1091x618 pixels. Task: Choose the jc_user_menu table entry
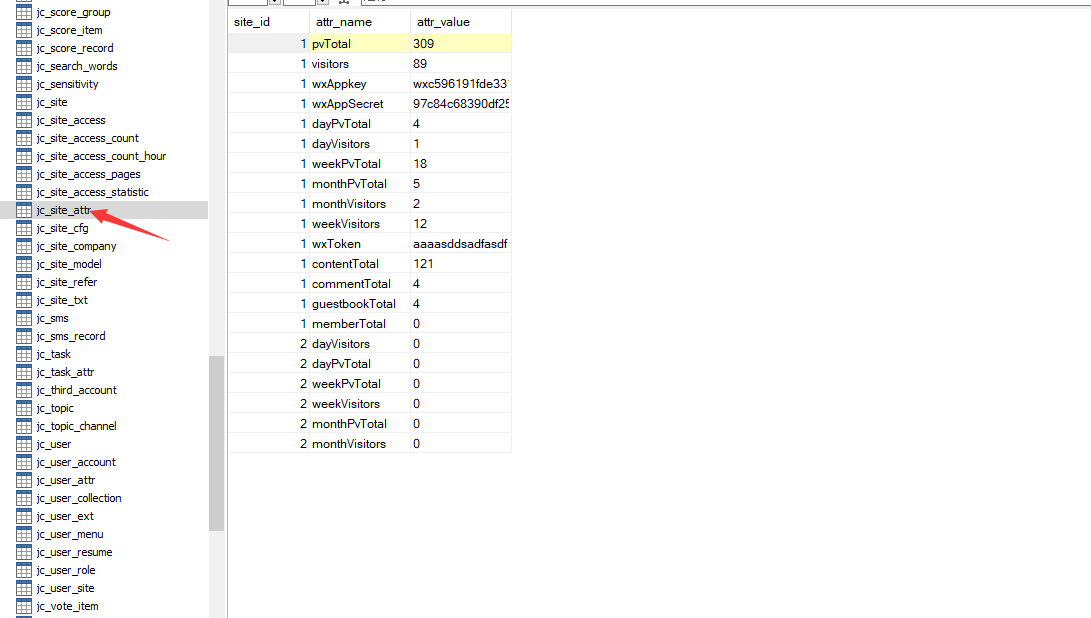tap(70, 534)
